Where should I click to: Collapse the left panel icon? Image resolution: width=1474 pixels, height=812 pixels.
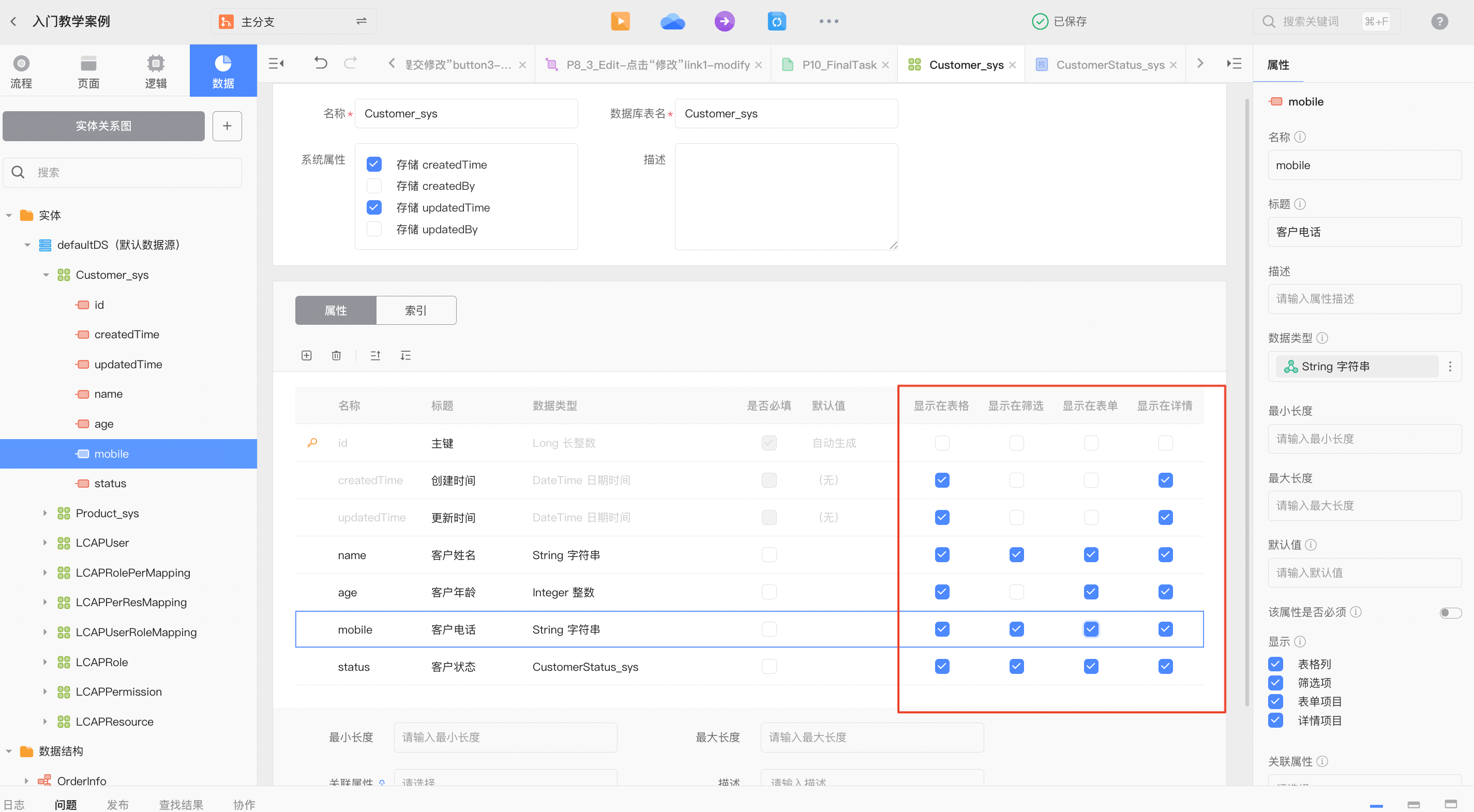276,64
